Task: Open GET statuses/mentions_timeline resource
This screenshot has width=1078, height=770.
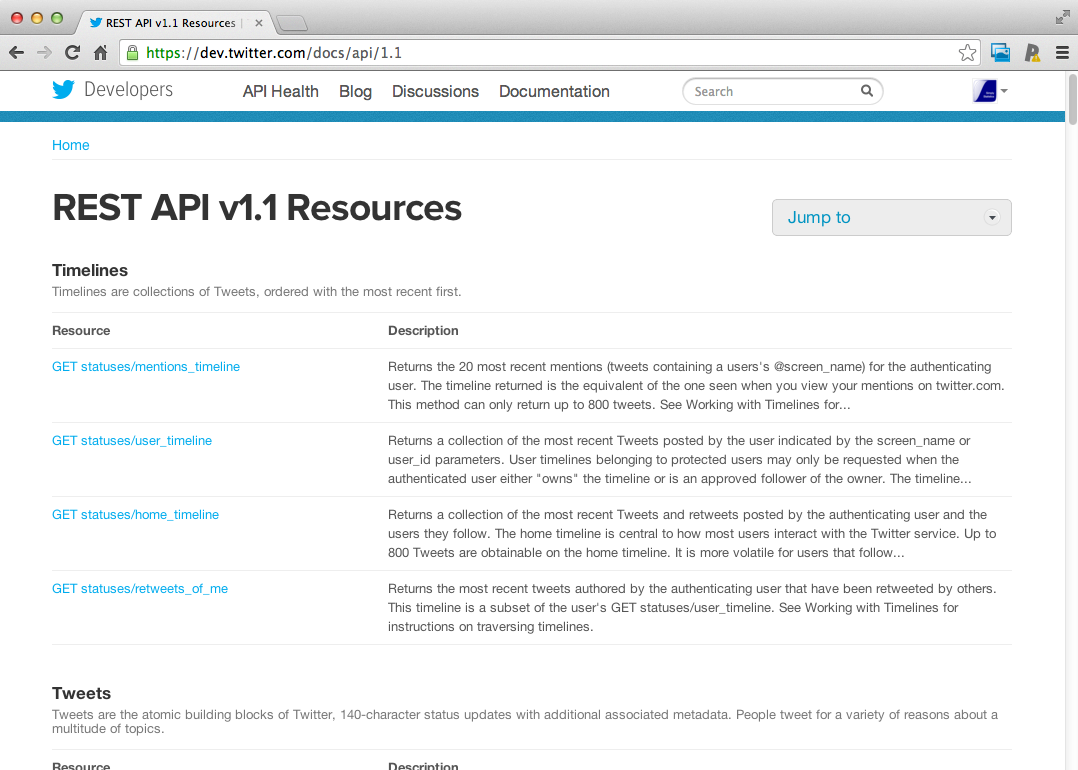Action: (x=146, y=366)
